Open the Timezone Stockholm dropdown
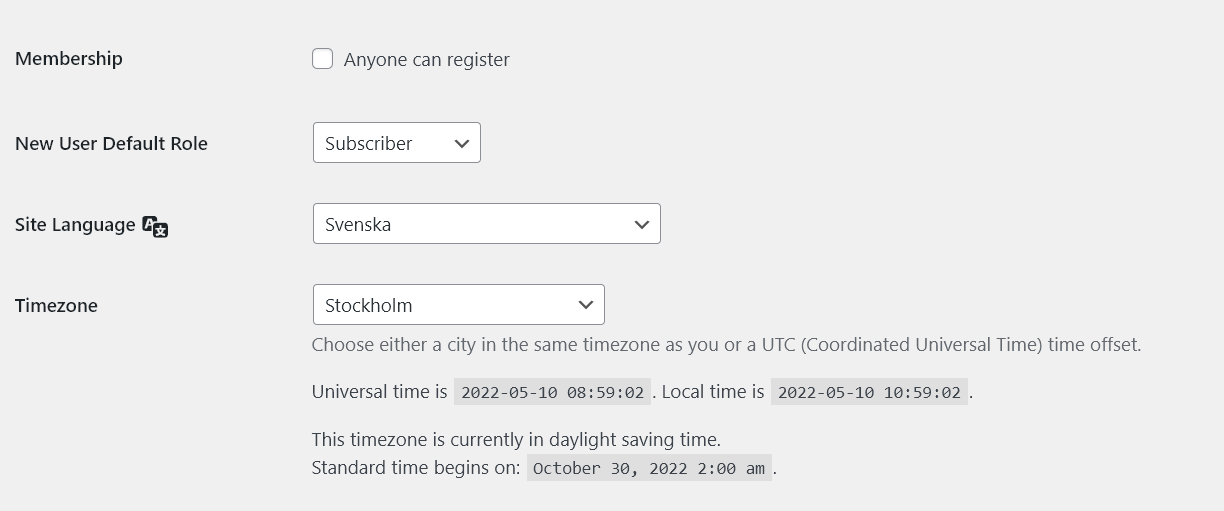Screen dimensions: 1224x511 [459, 305]
